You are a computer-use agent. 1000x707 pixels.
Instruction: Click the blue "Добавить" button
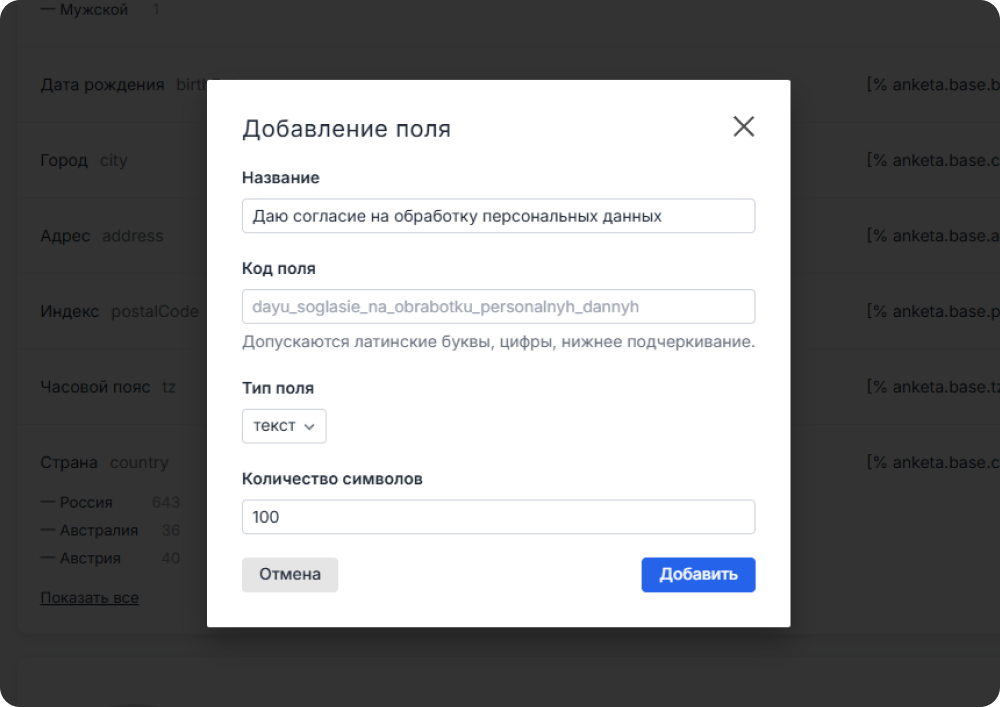(698, 574)
